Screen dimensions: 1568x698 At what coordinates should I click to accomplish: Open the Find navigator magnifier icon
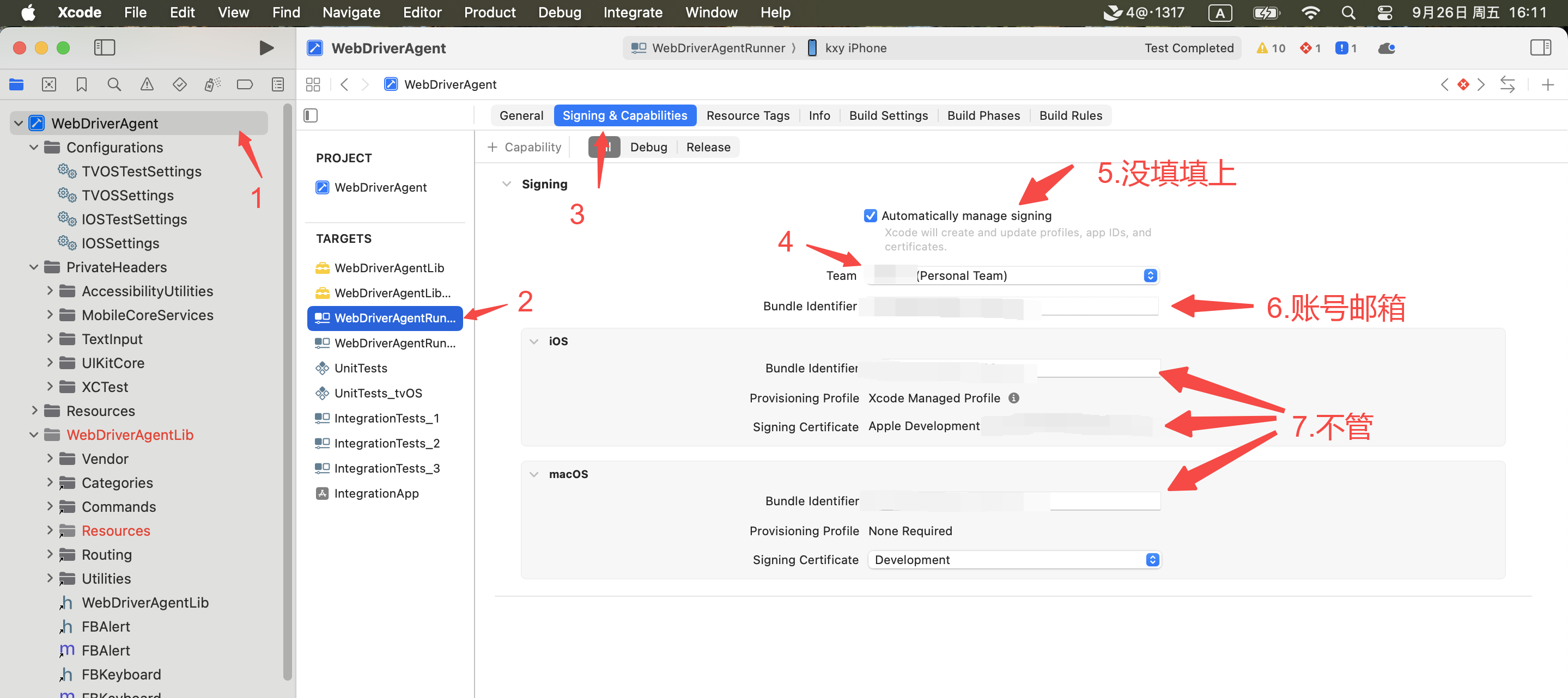[x=114, y=84]
